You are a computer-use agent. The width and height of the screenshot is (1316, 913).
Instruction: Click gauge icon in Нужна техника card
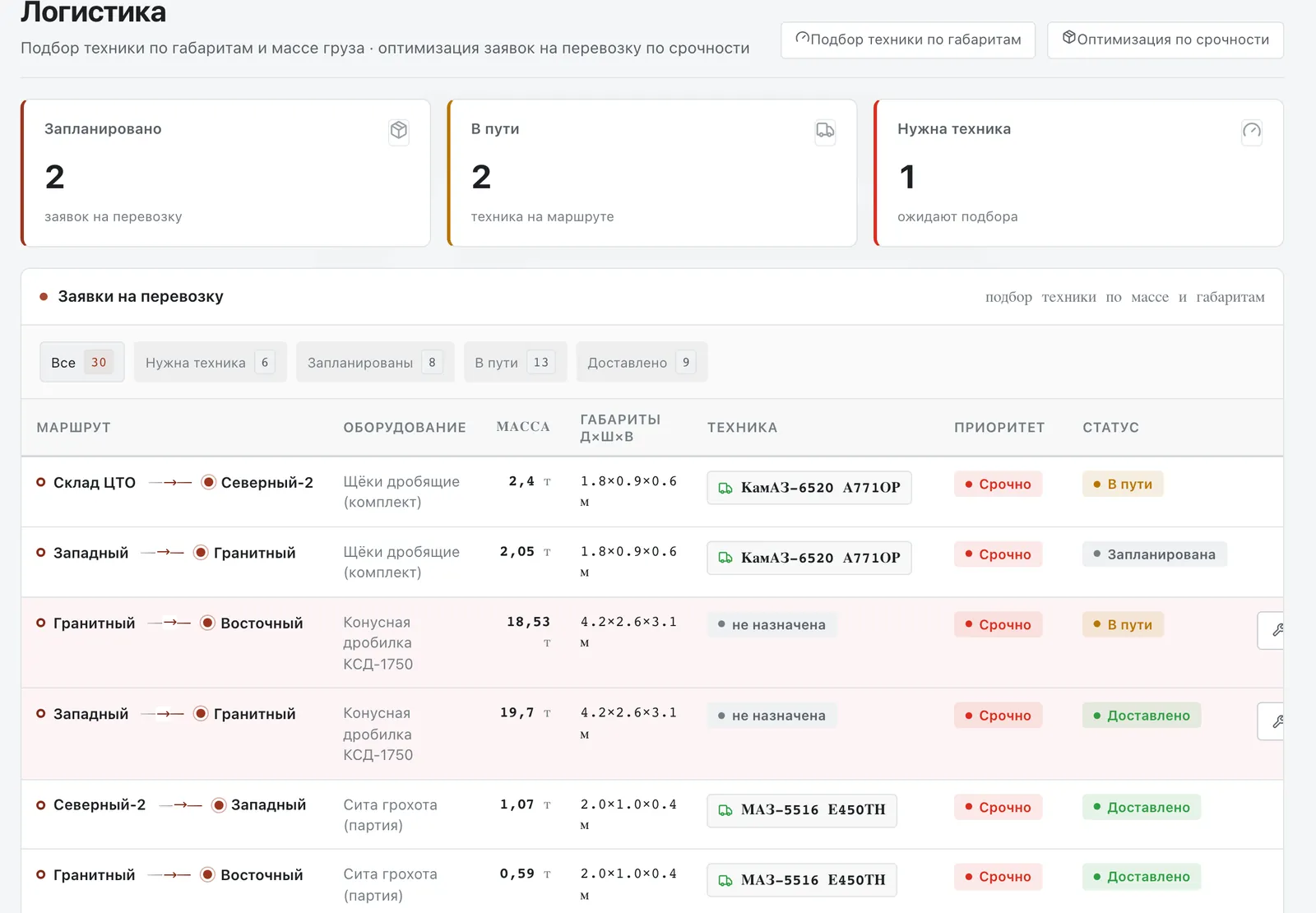click(1252, 130)
